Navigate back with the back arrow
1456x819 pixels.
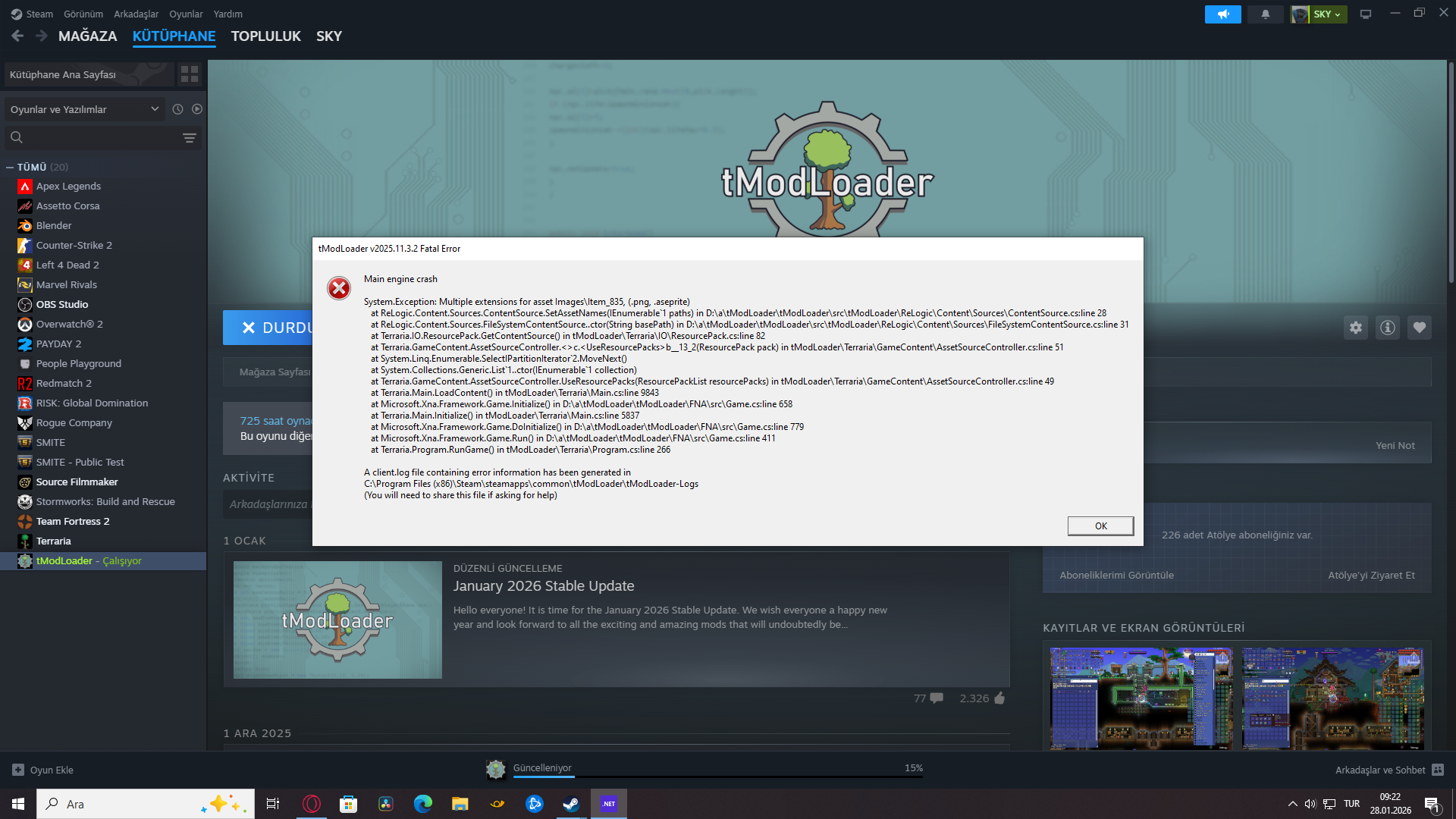[x=17, y=36]
